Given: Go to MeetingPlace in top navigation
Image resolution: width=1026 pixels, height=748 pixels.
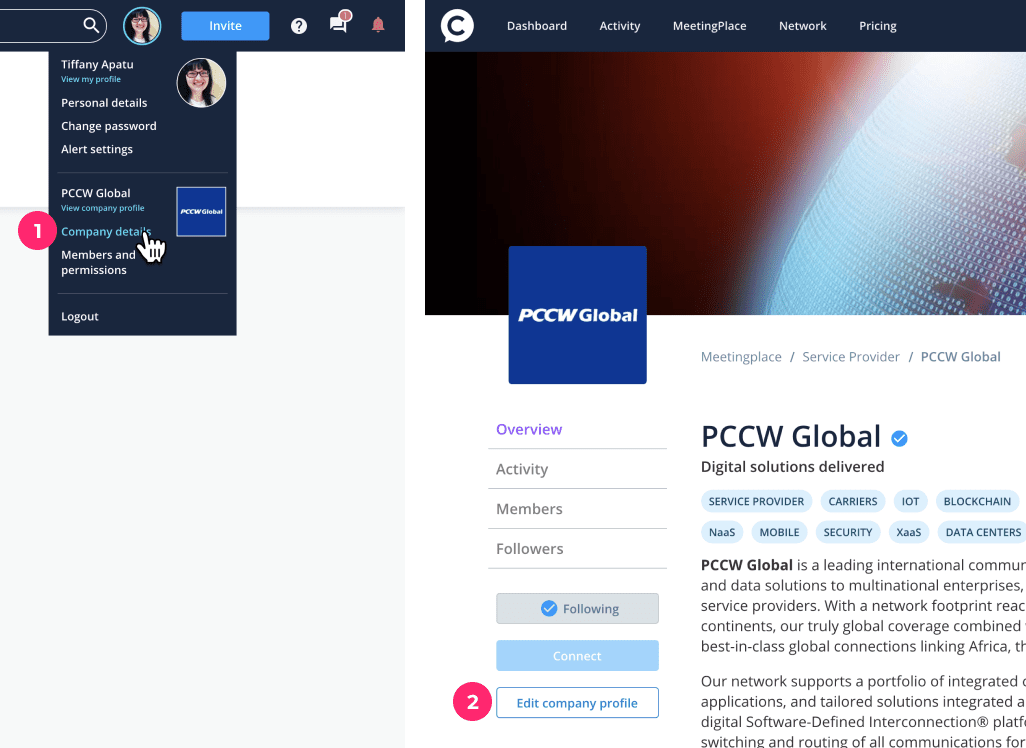Looking at the screenshot, I should pos(709,26).
